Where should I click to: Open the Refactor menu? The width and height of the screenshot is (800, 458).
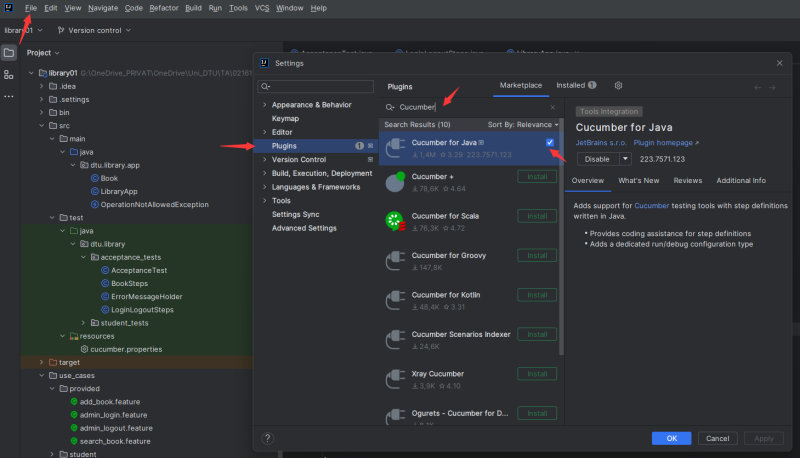tap(164, 8)
